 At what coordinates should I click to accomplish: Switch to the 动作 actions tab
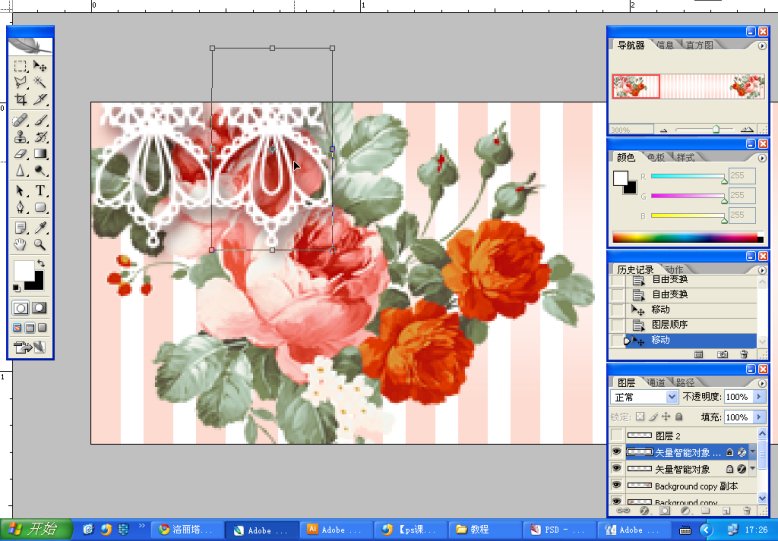pyautogui.click(x=673, y=270)
